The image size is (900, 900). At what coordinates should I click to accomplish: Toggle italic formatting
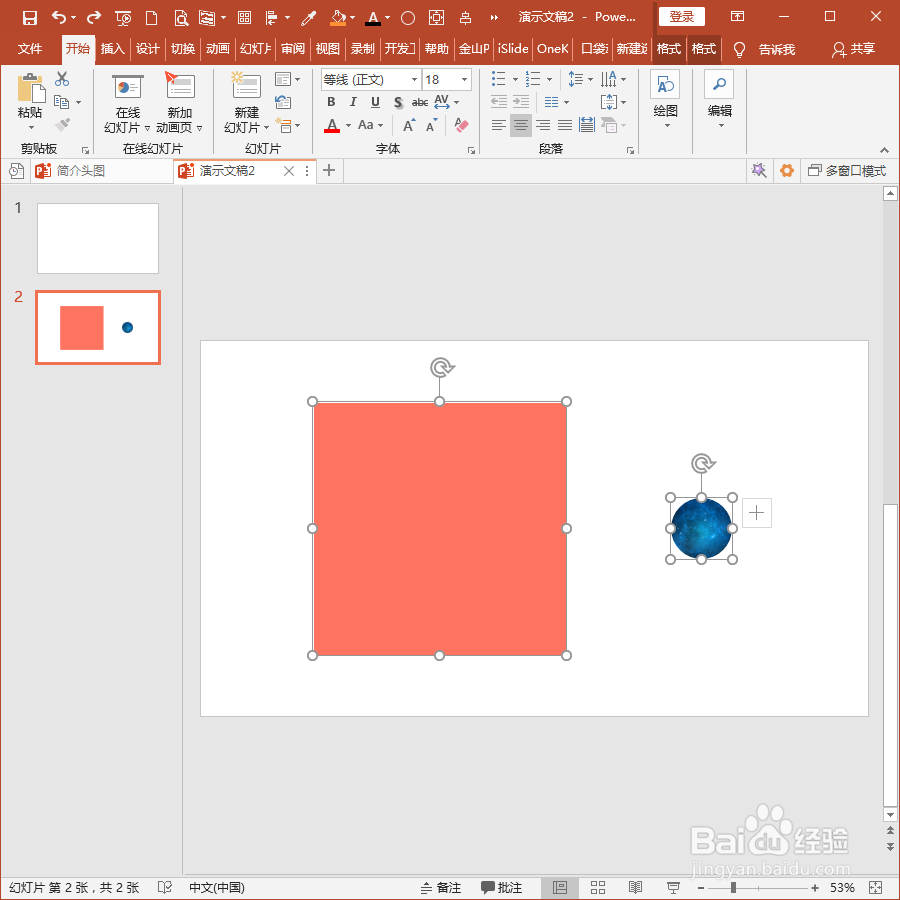tap(353, 102)
